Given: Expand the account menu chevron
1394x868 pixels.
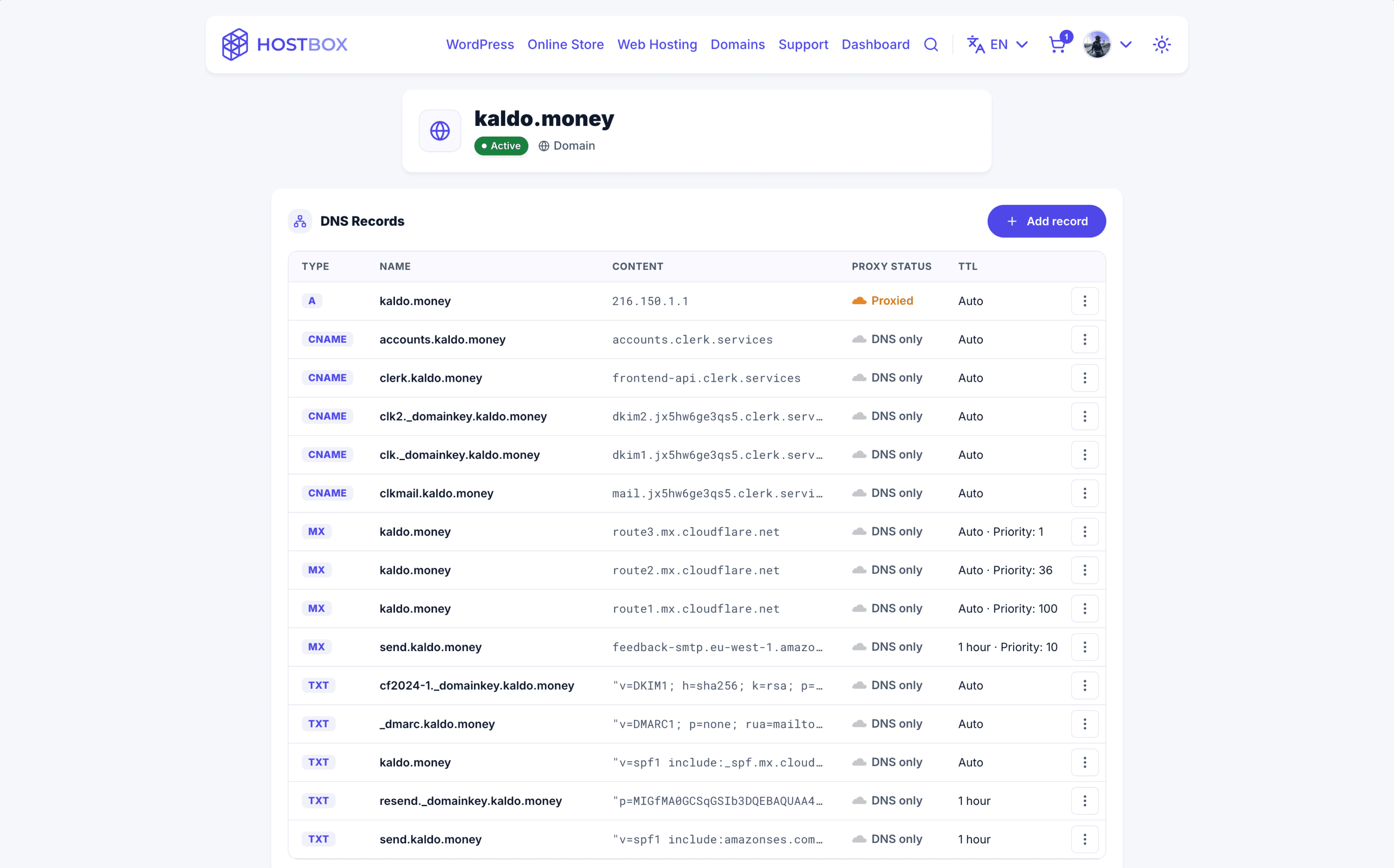Looking at the screenshot, I should [1125, 45].
